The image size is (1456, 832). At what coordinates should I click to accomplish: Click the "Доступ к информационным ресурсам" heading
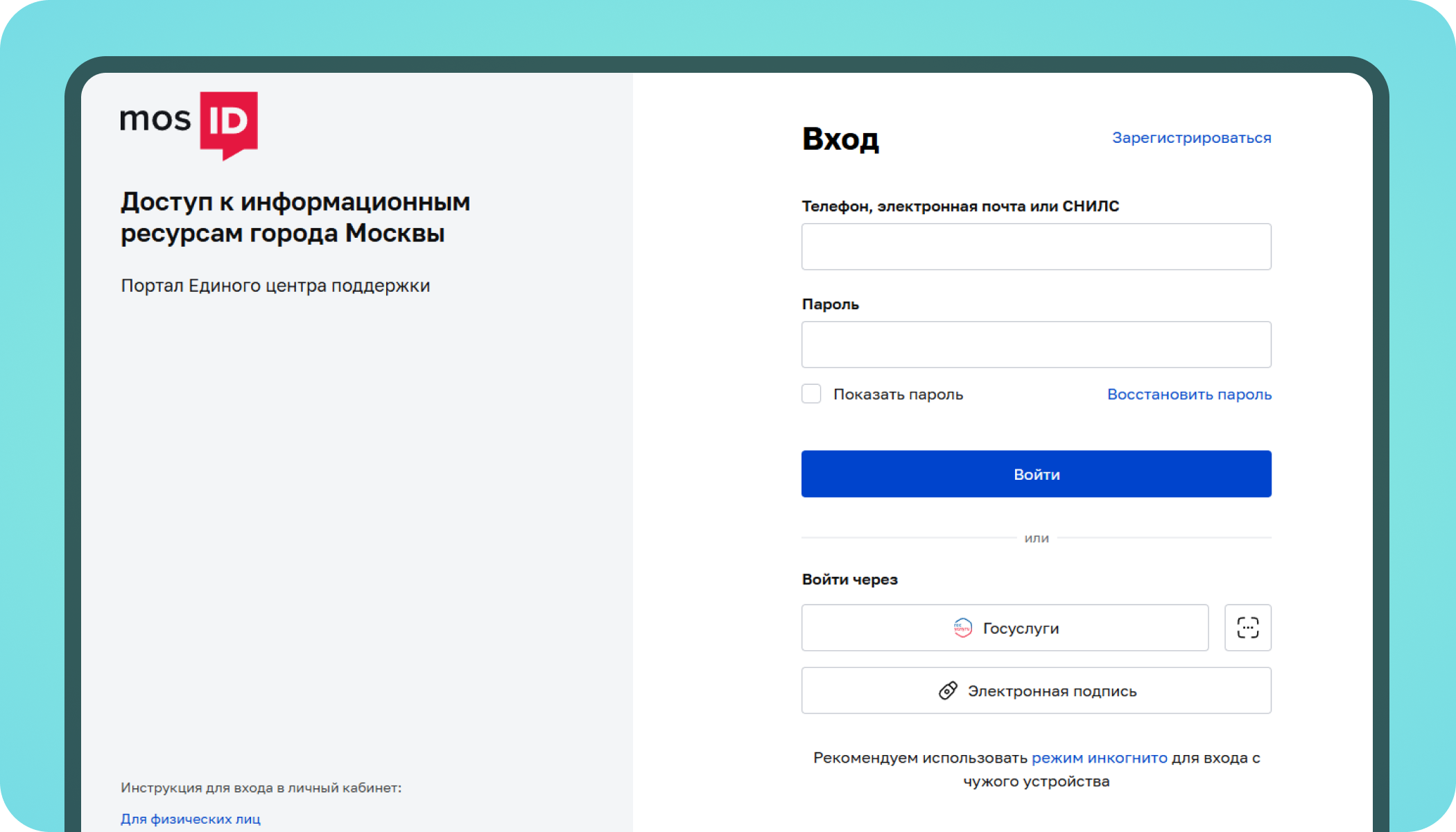tap(295, 218)
